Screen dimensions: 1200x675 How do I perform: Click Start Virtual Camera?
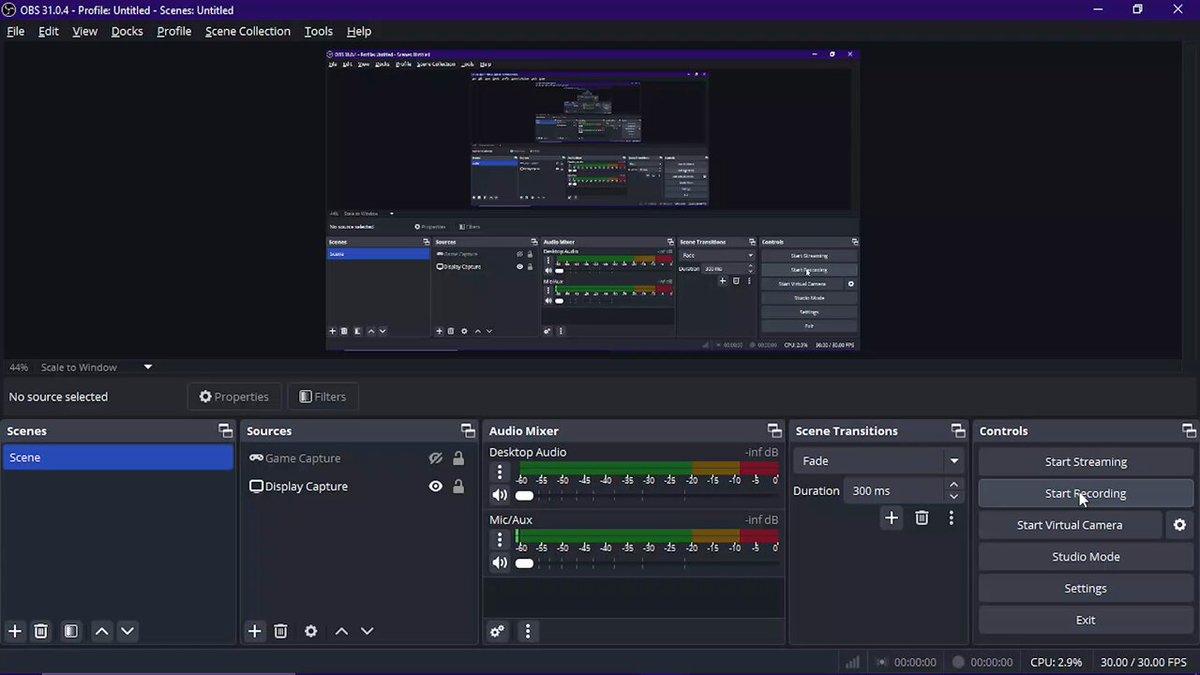1069,525
